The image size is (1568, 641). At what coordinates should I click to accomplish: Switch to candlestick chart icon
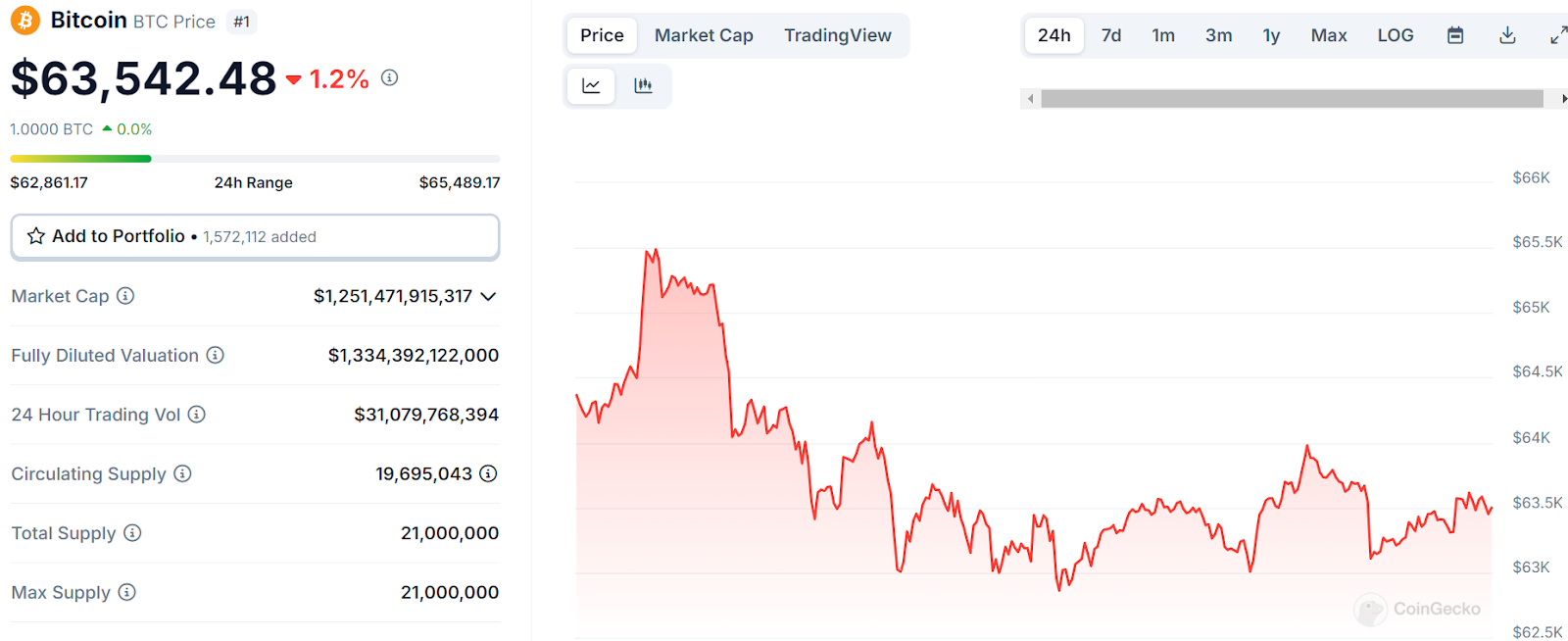644,85
